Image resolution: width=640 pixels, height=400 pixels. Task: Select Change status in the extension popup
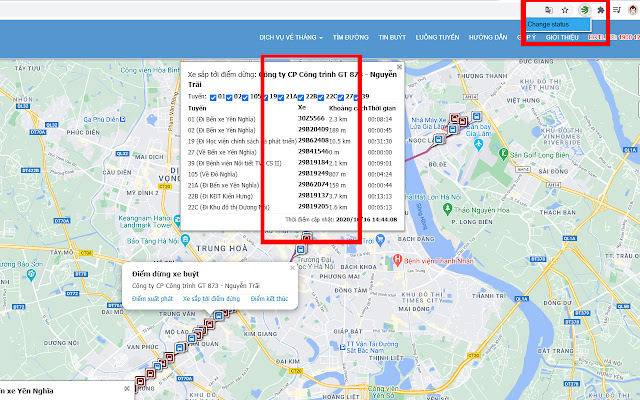558,24
